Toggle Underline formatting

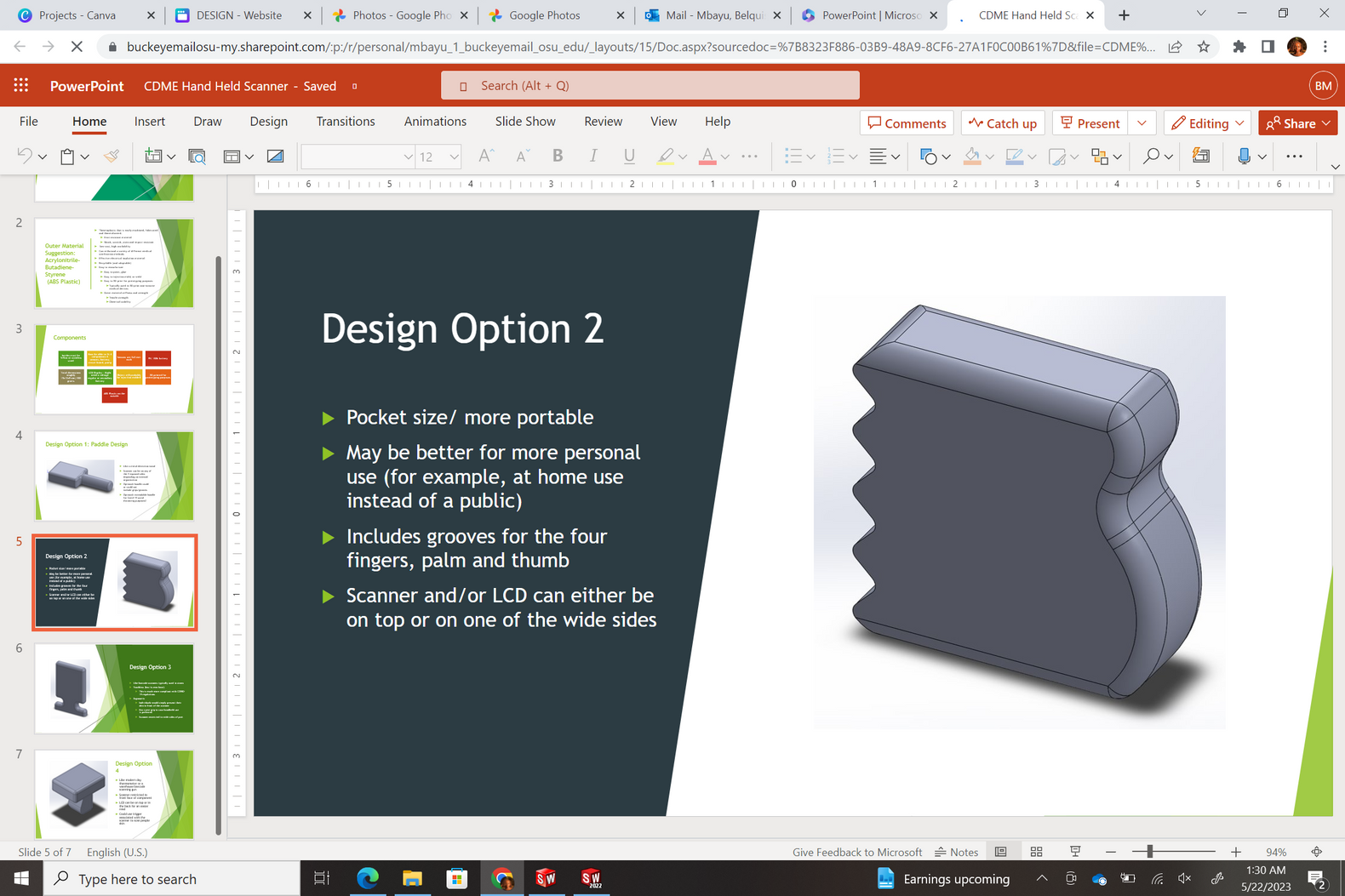pos(629,156)
